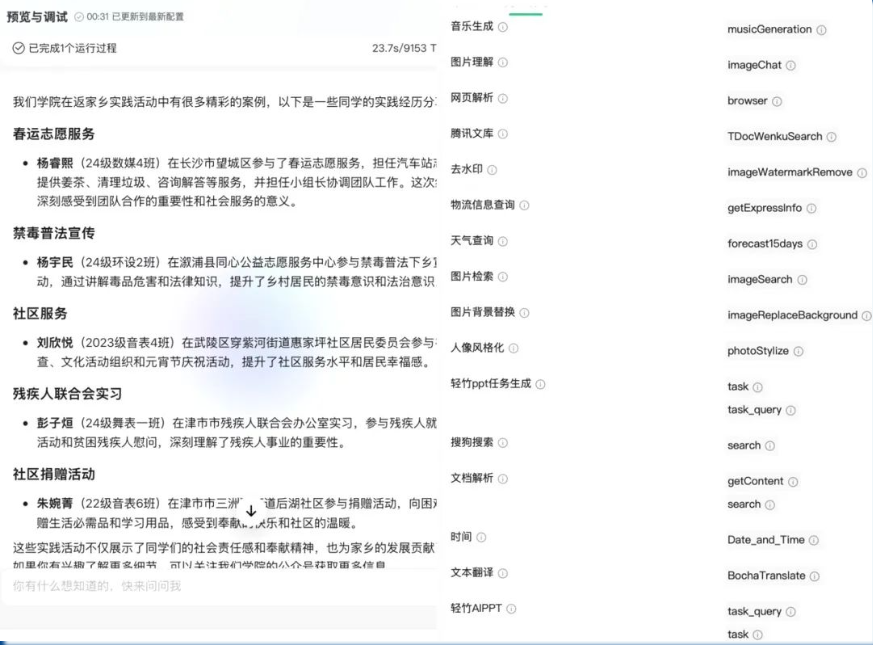Open the info icon for 图片检索
The image size is (873, 645).
point(503,277)
